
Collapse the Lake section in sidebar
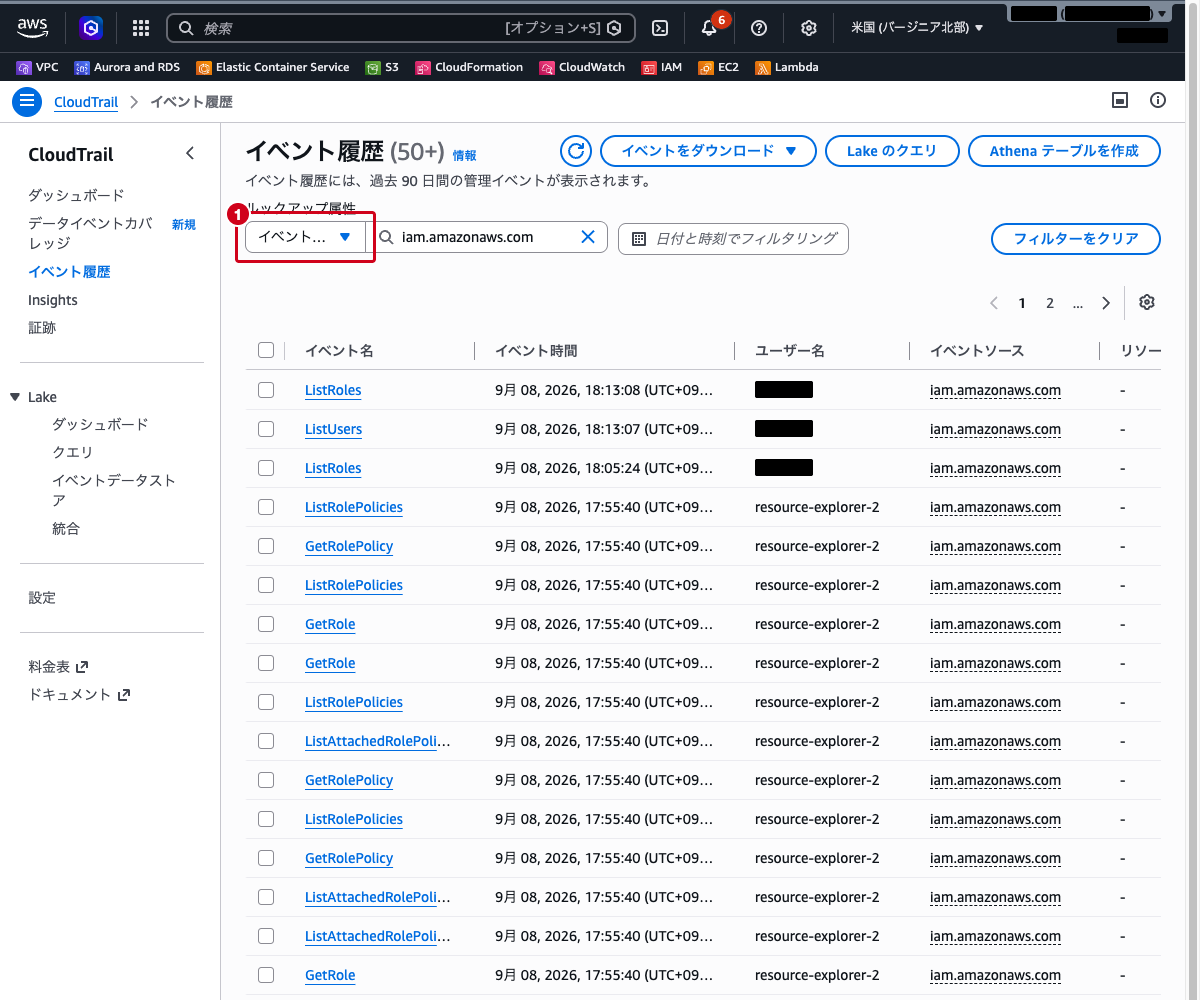(15, 397)
